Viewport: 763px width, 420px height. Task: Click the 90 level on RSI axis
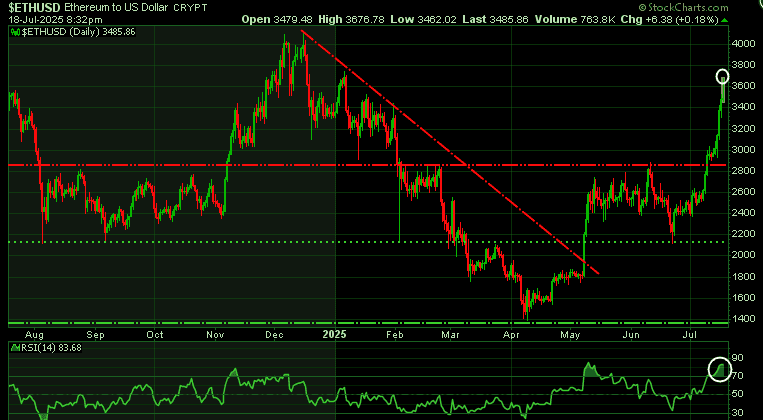coord(740,358)
